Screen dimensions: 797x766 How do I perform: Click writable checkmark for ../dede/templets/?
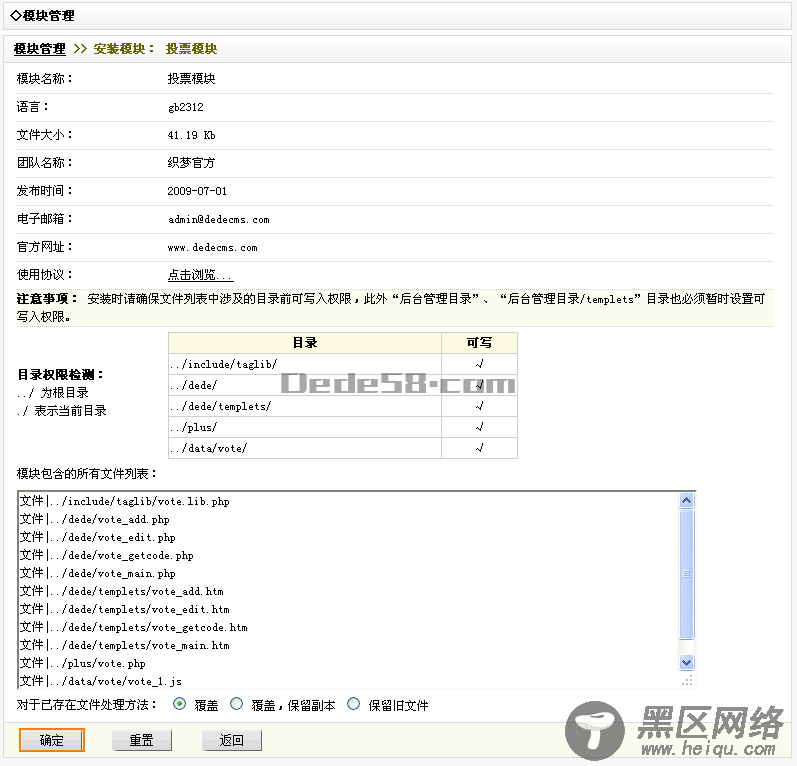coord(479,406)
